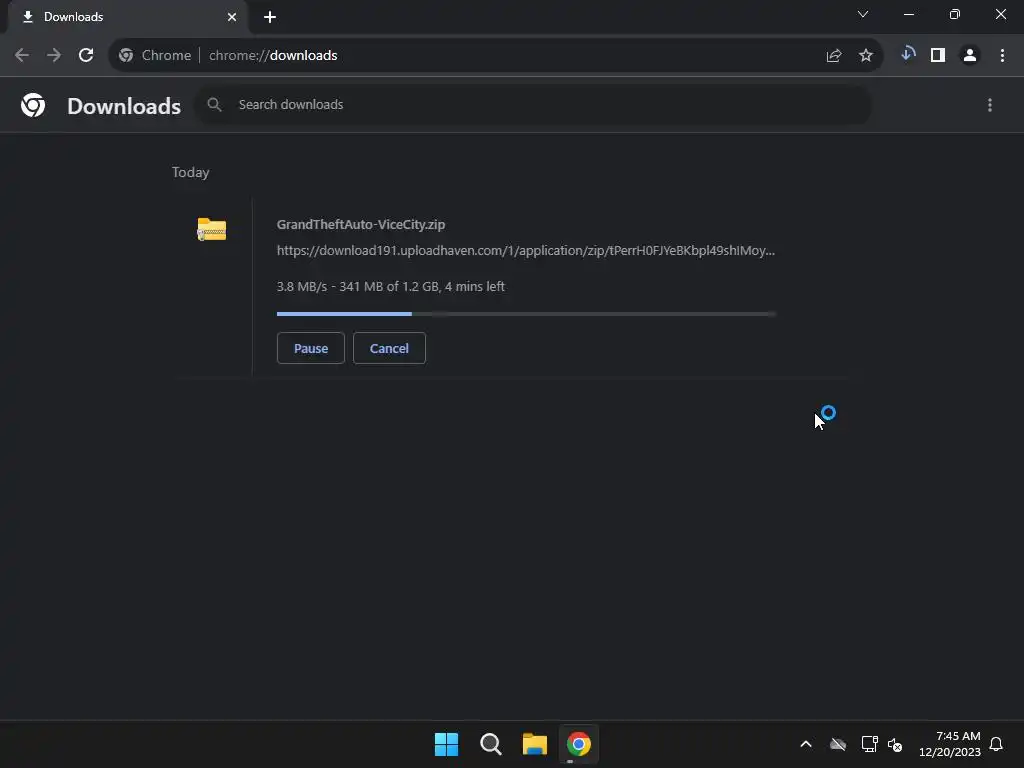Open the Downloads page more actions menu
The image size is (1024, 768).
tap(990, 105)
